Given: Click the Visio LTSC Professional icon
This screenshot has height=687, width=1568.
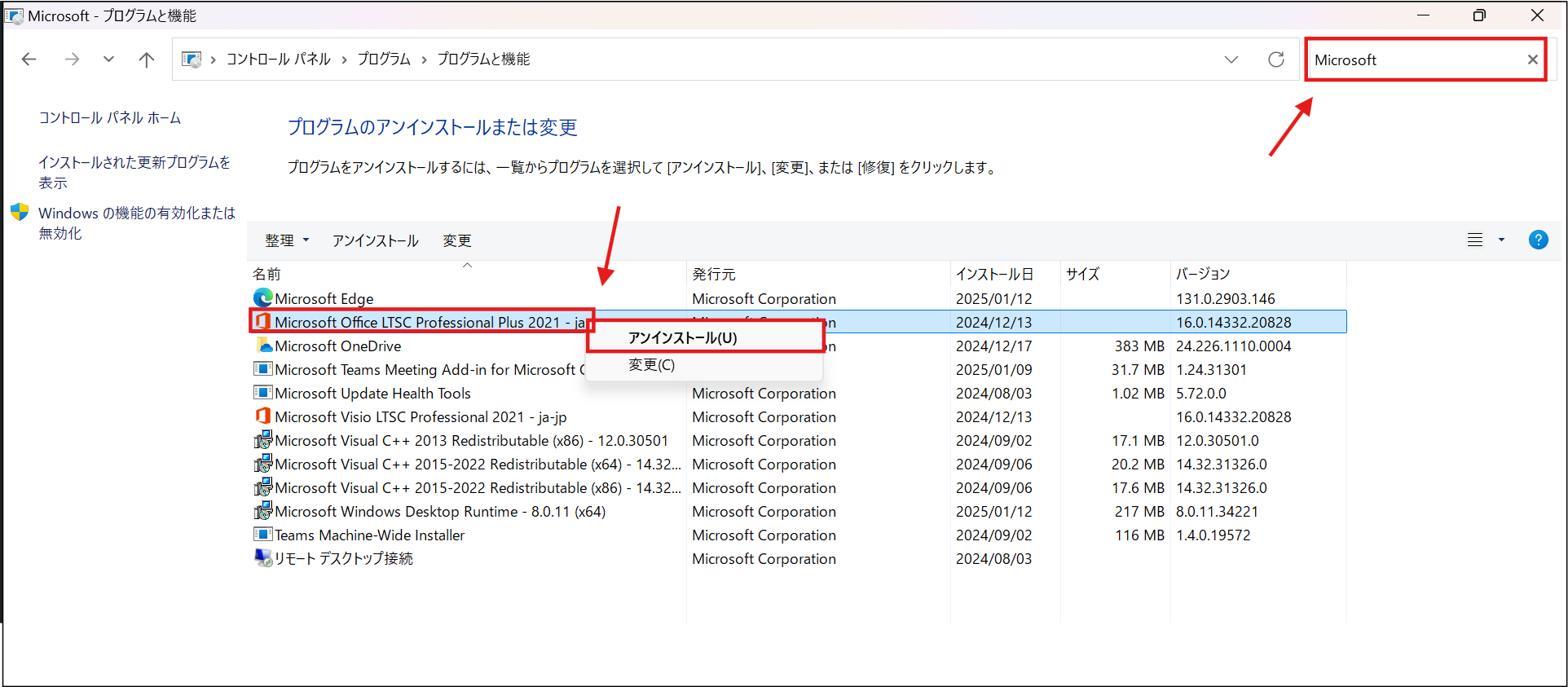Looking at the screenshot, I should [263, 416].
